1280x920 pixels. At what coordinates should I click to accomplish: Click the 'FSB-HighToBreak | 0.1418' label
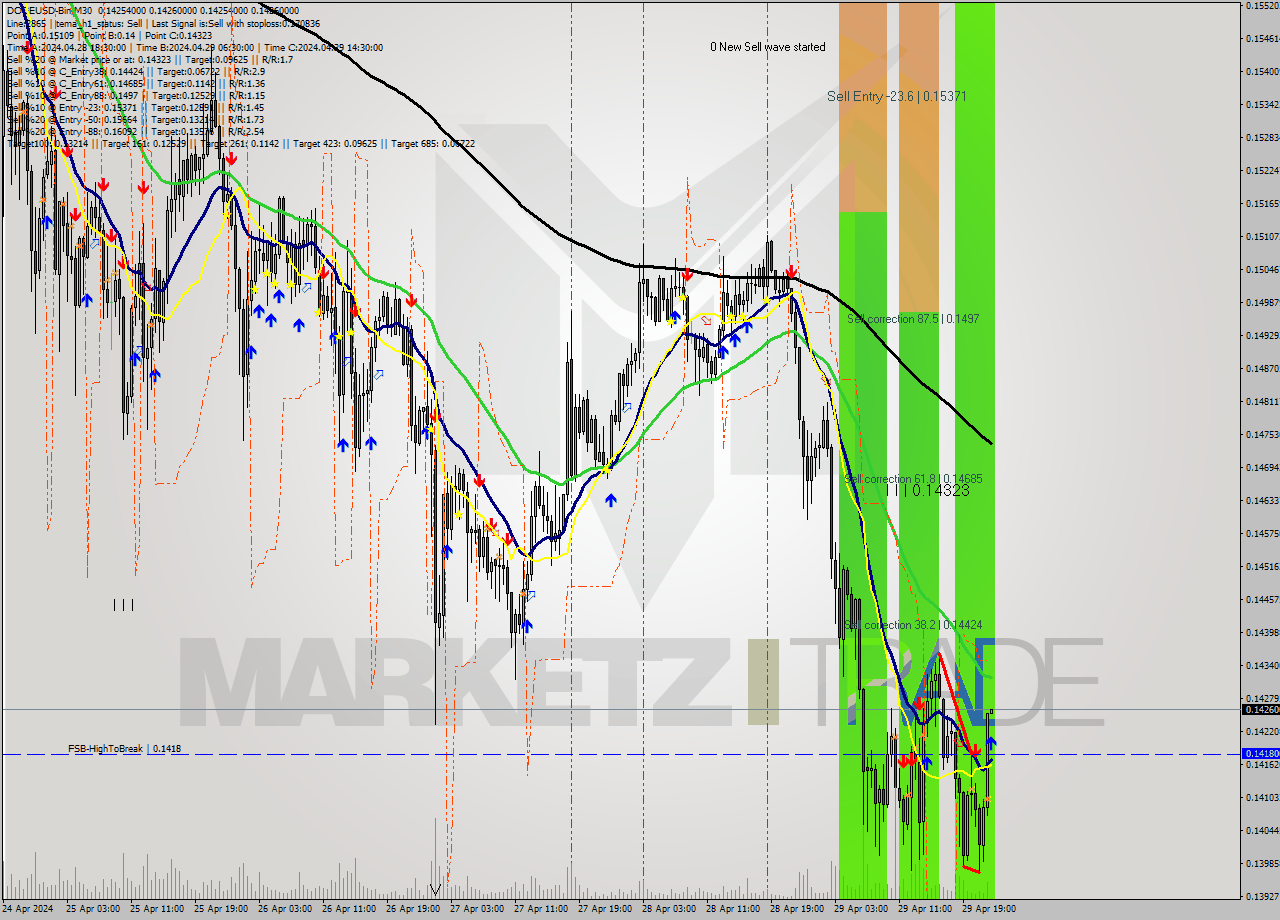(x=125, y=748)
